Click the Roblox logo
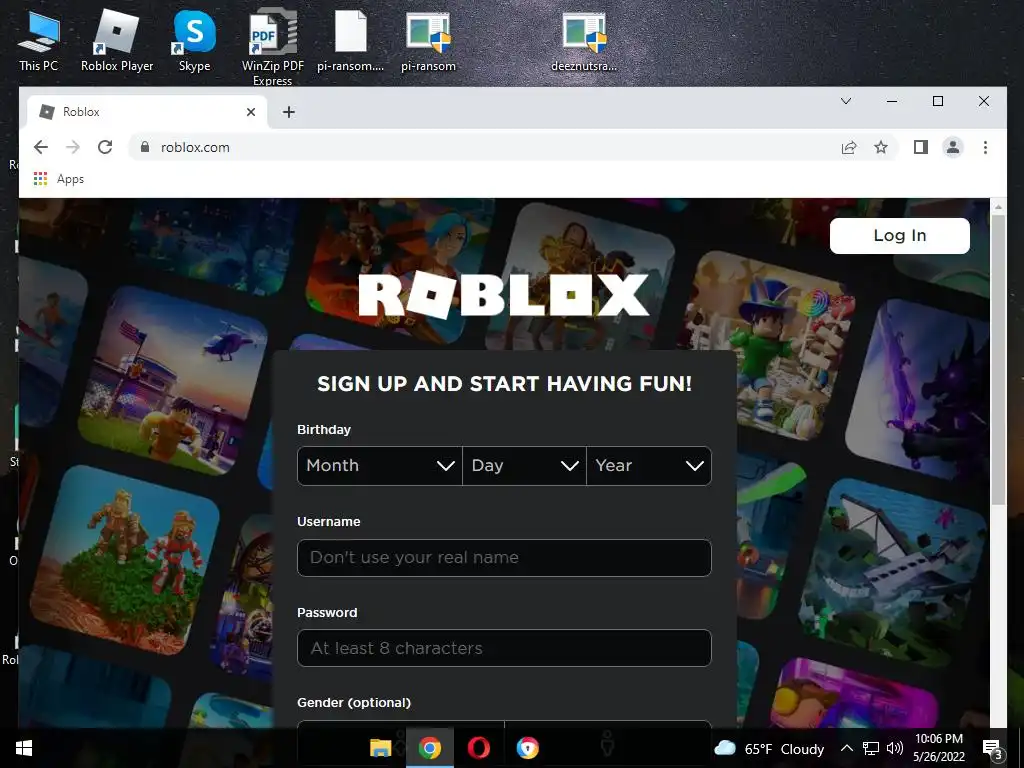1024x768 pixels. (504, 295)
